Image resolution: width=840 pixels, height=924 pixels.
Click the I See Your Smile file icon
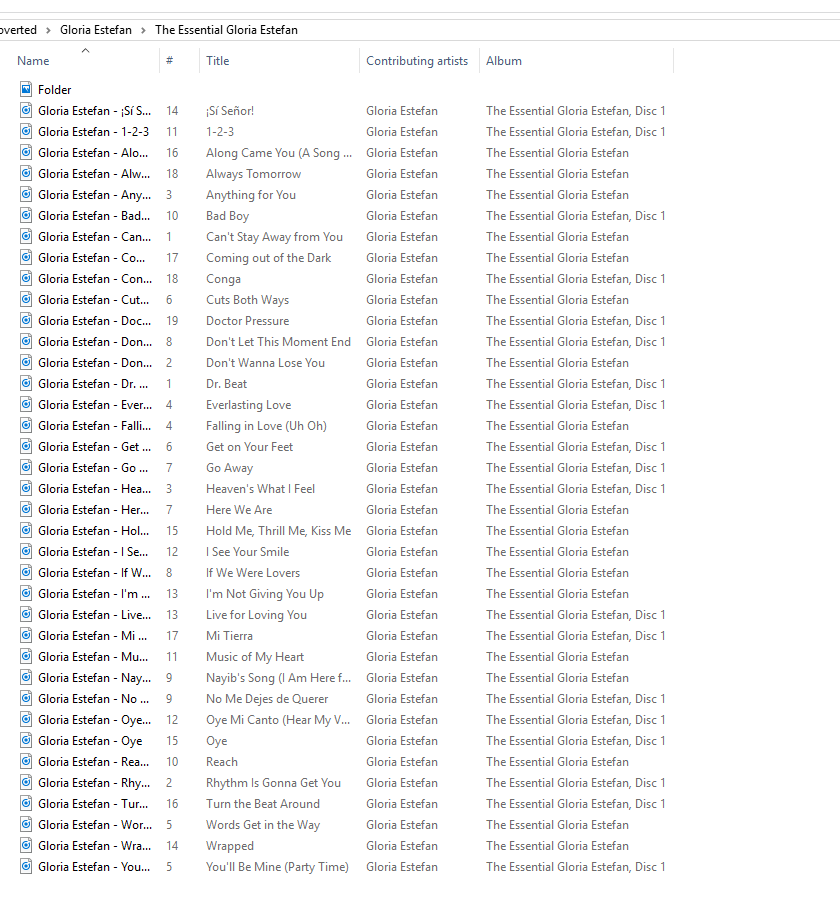(26, 552)
